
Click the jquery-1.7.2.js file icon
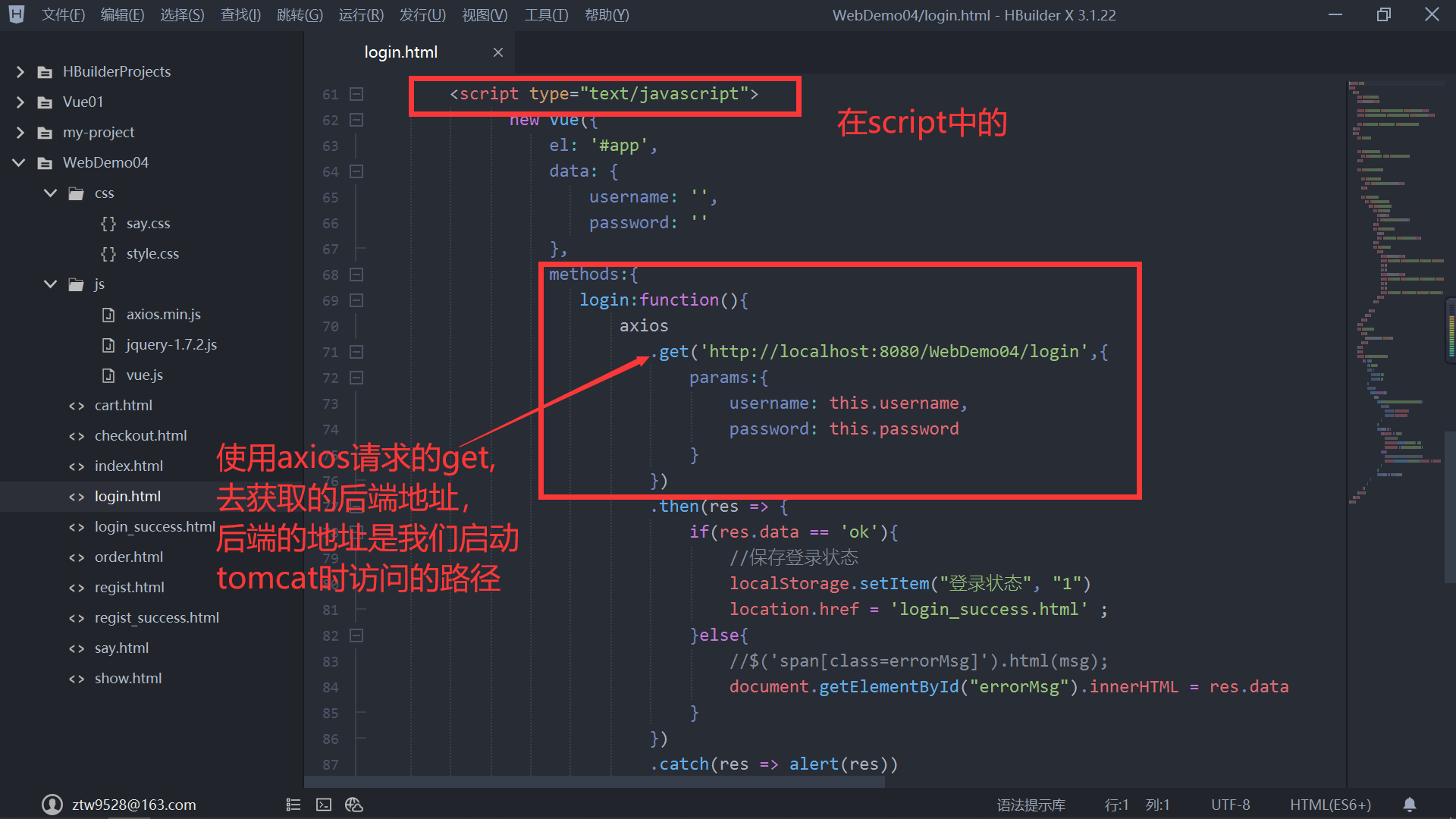[x=108, y=345]
